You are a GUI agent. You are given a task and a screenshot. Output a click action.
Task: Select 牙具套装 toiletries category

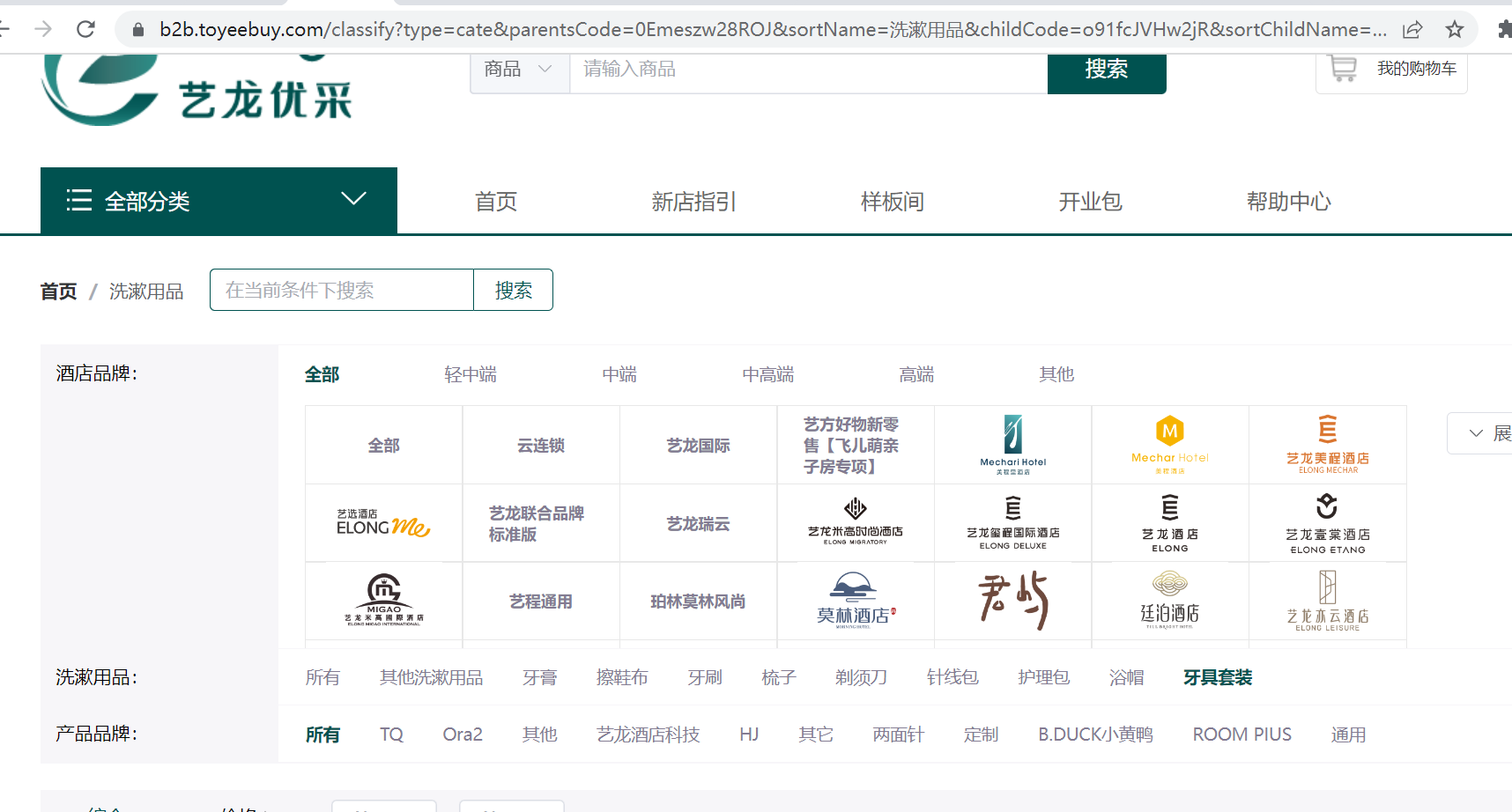click(x=1217, y=677)
